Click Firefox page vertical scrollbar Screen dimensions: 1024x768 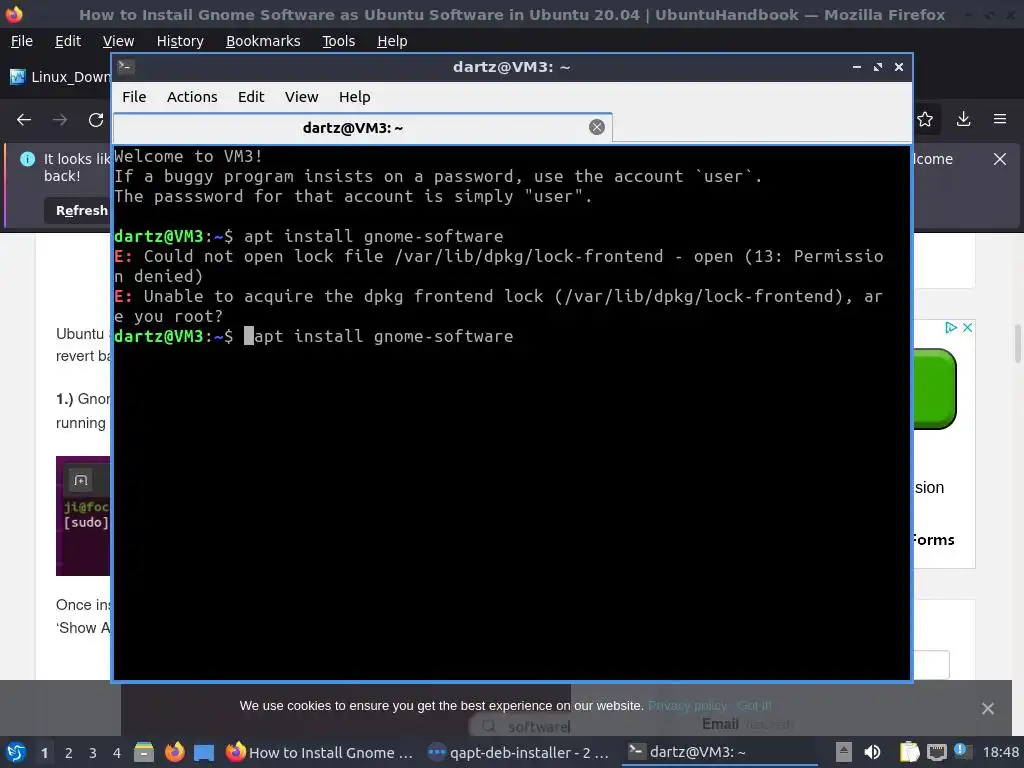1017,345
